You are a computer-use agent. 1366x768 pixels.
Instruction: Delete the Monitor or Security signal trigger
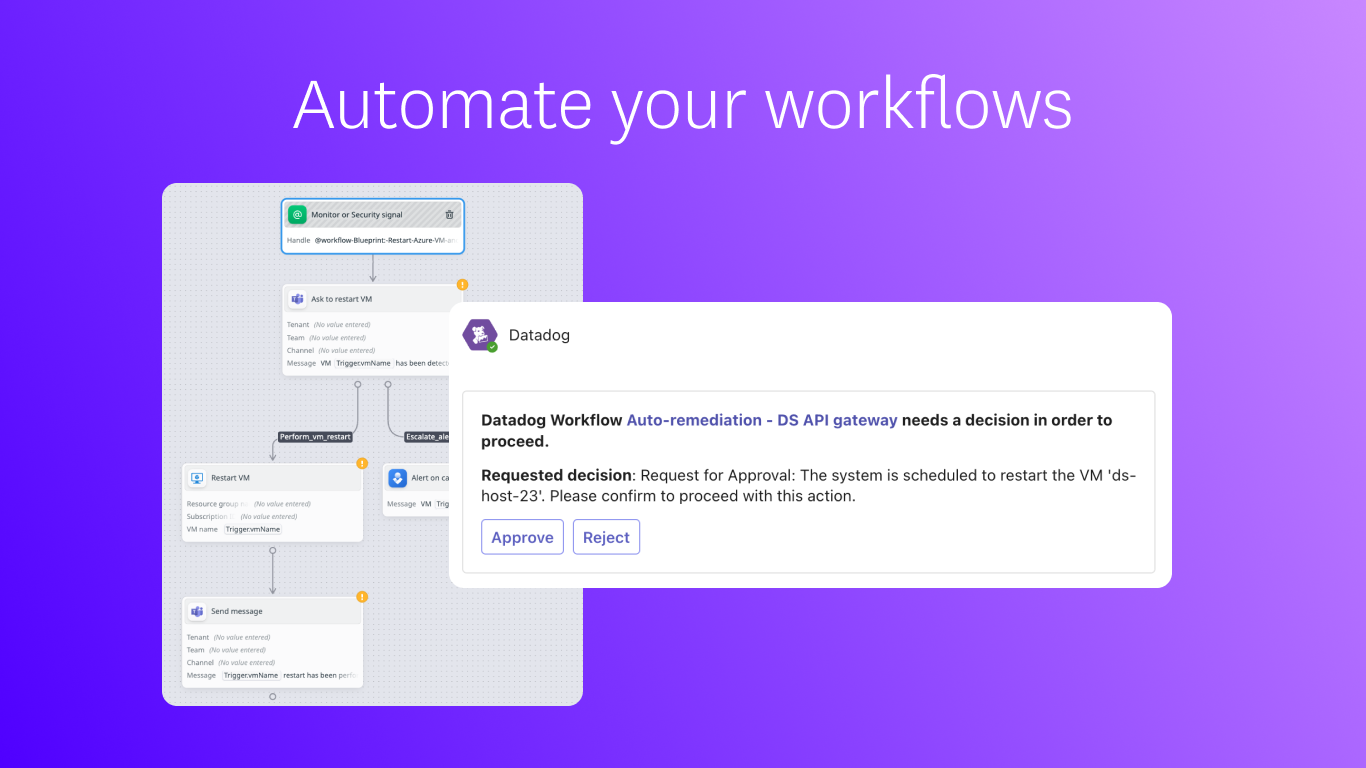tap(449, 214)
